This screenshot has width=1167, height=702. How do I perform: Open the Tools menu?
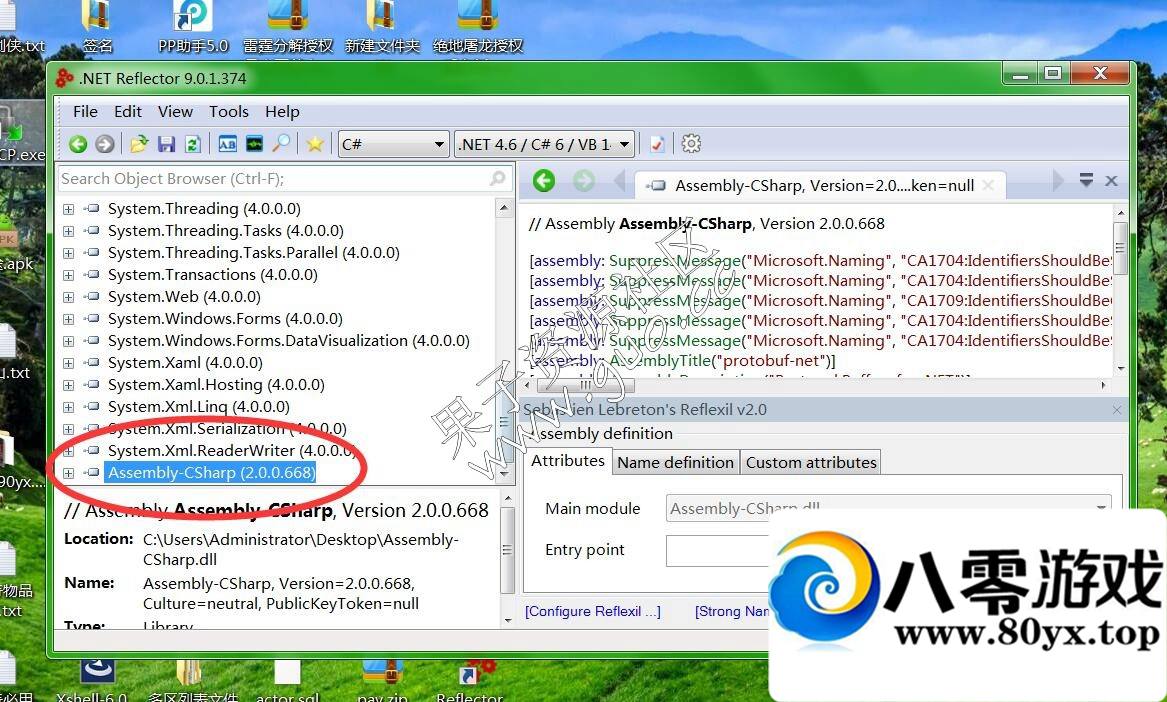coord(228,112)
